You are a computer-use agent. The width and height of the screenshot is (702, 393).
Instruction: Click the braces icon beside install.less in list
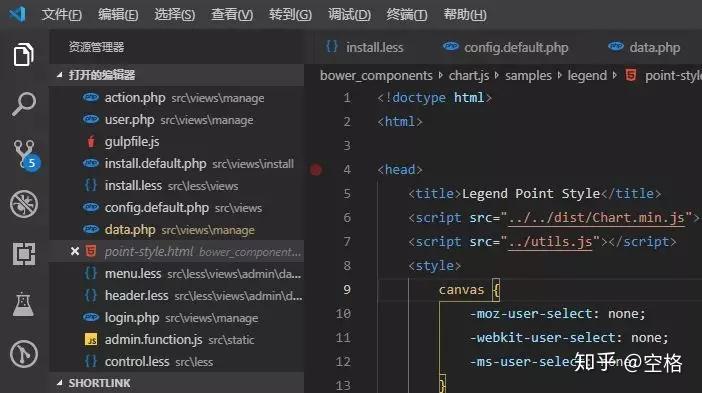pyautogui.click(x=91, y=185)
